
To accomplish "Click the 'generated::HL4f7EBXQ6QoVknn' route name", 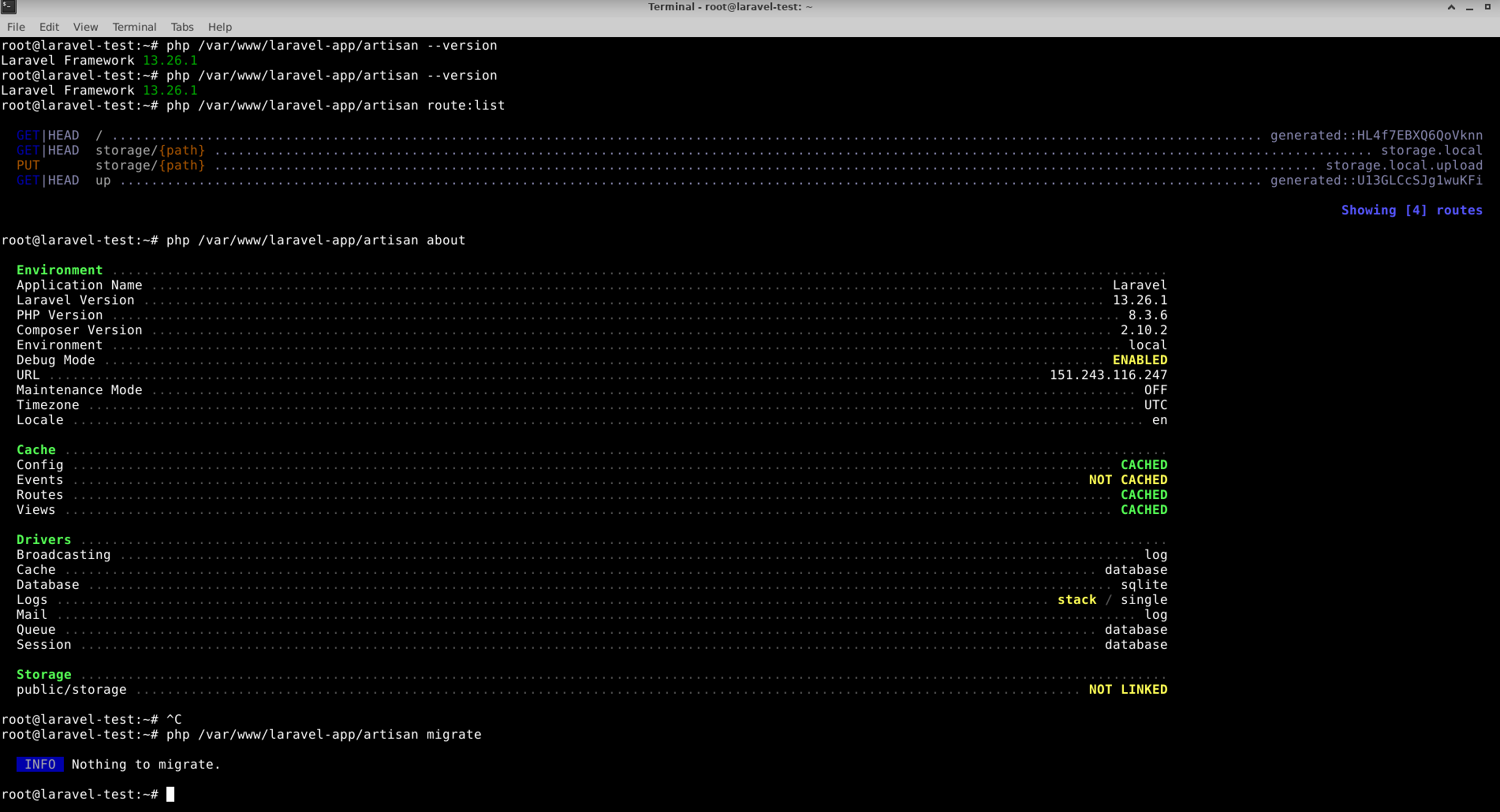I will [1376, 136].
